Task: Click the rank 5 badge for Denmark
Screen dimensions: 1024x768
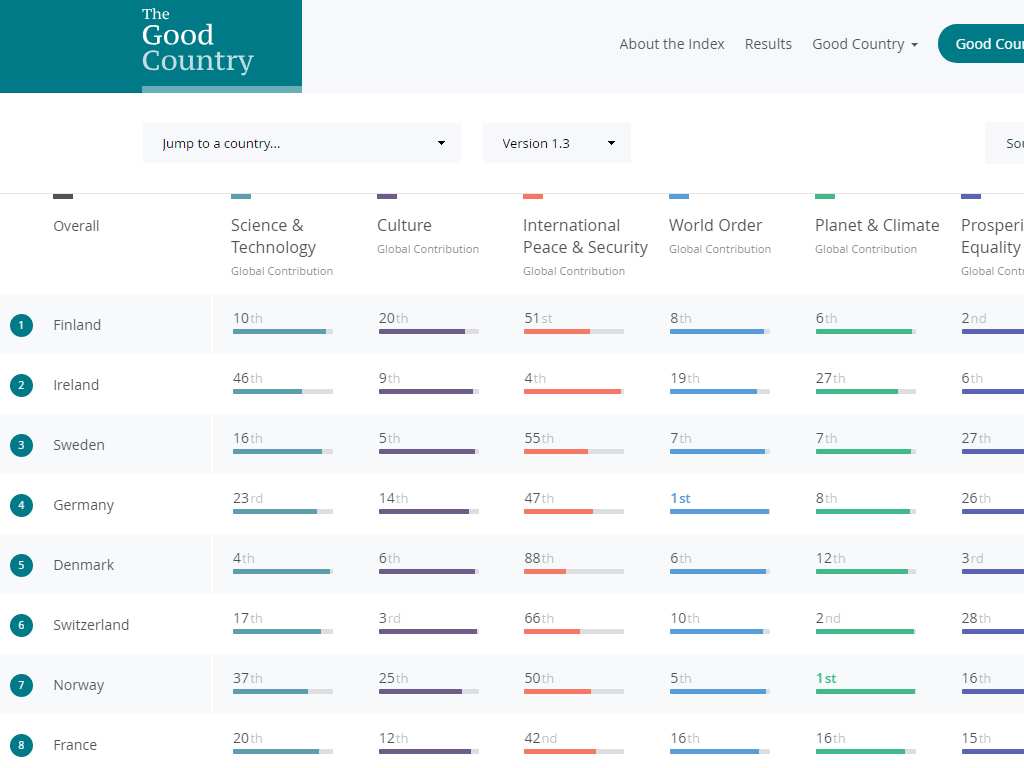Action: point(22,565)
